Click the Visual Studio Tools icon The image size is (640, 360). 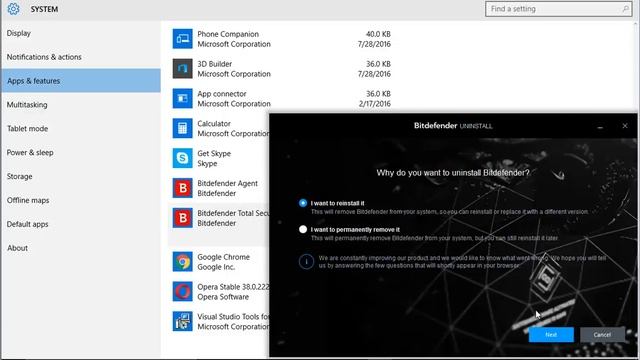click(182, 321)
